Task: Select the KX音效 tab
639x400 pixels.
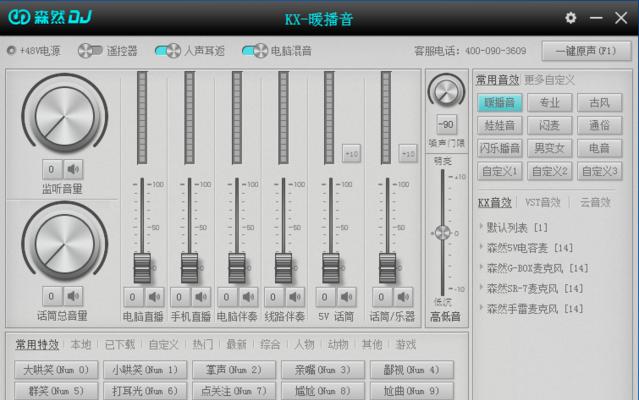Action: click(x=494, y=202)
